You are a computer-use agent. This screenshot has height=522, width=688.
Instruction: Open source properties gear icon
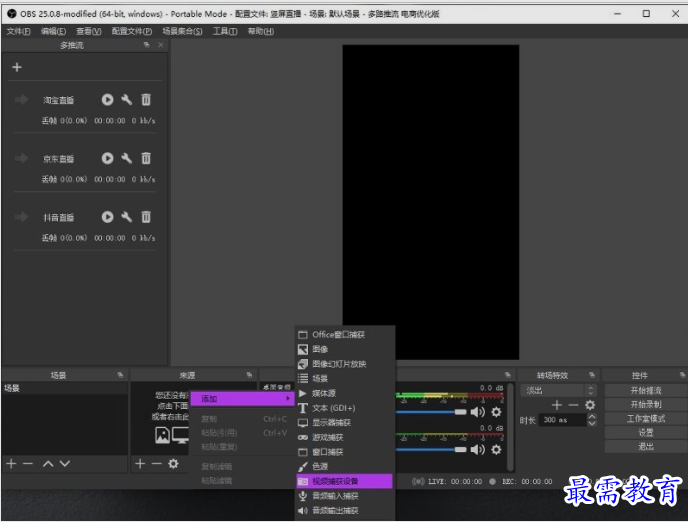tap(173, 464)
